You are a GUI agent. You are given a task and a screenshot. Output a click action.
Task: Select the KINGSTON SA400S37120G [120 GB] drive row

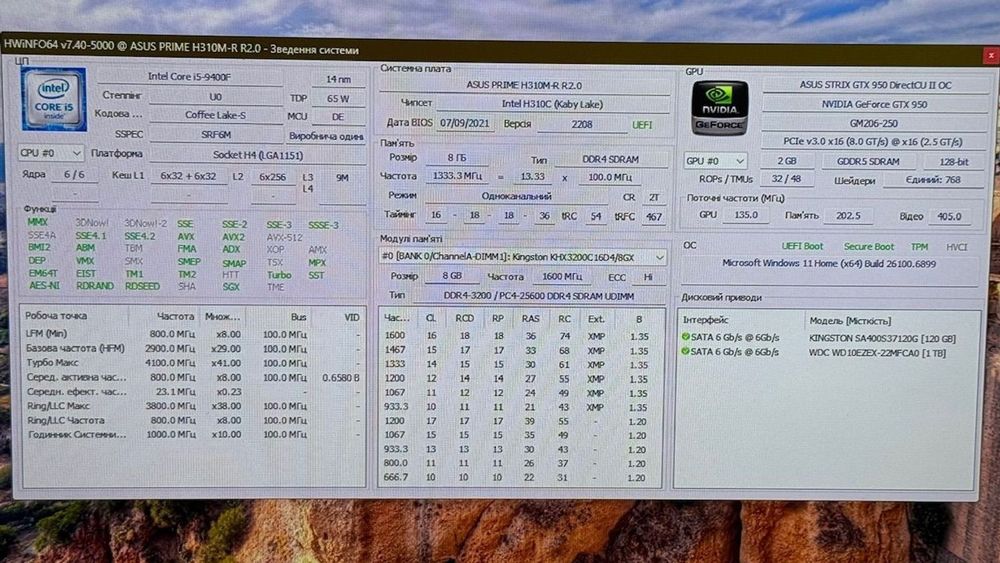point(827,338)
